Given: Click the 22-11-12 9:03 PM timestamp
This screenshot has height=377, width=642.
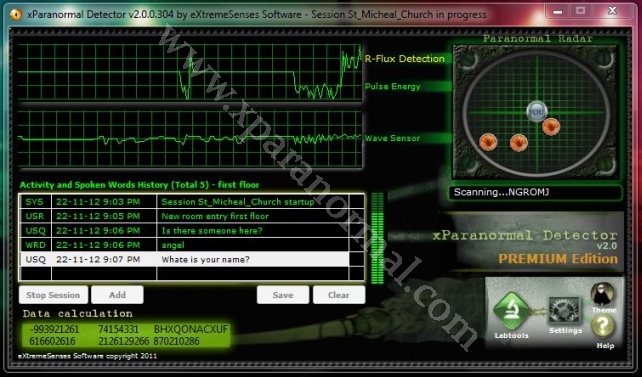Looking at the screenshot, I should click(x=98, y=202).
